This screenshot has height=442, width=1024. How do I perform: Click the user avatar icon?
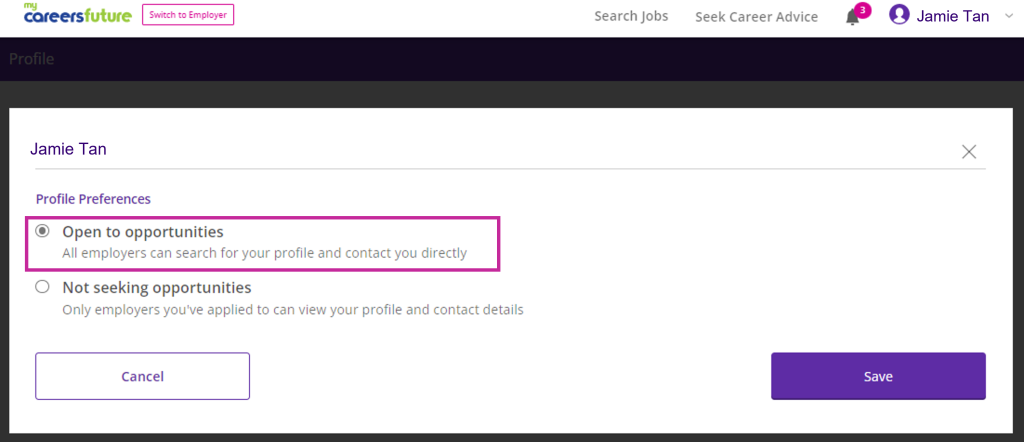click(x=899, y=15)
